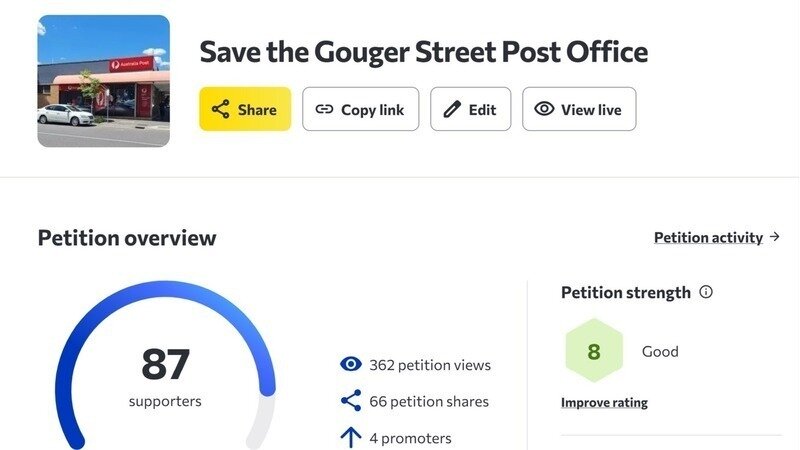Screen dimensions: 800x450
Task: Open the Petition activity link
Action: pyautogui.click(x=708, y=237)
